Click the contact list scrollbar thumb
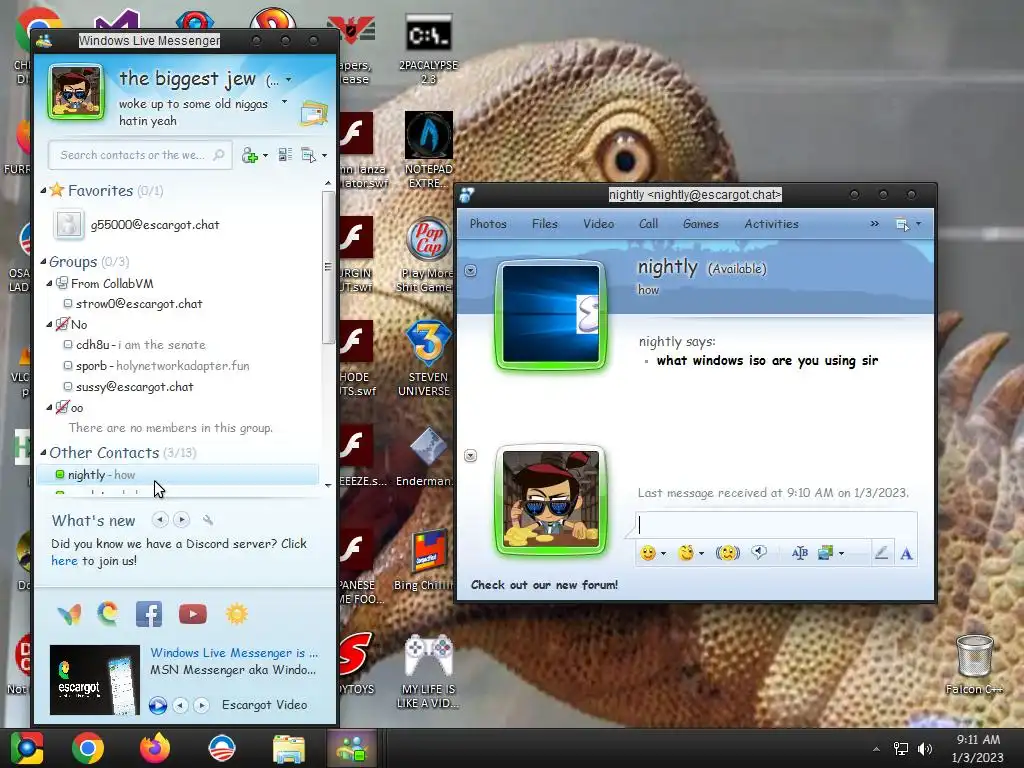1024x768 pixels. coord(328,268)
